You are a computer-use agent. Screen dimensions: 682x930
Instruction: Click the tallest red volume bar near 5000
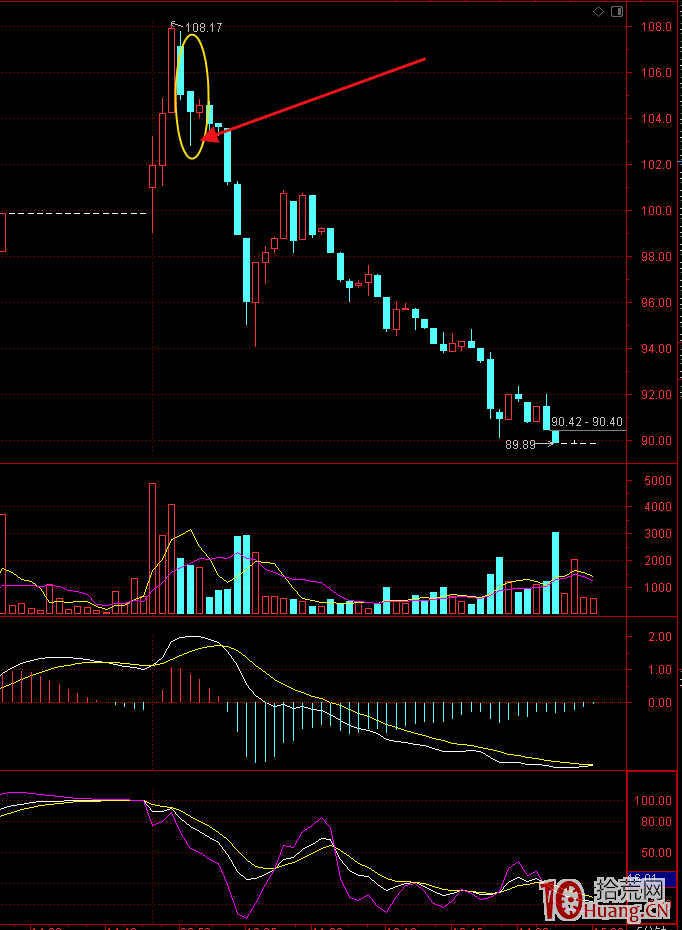point(152,549)
